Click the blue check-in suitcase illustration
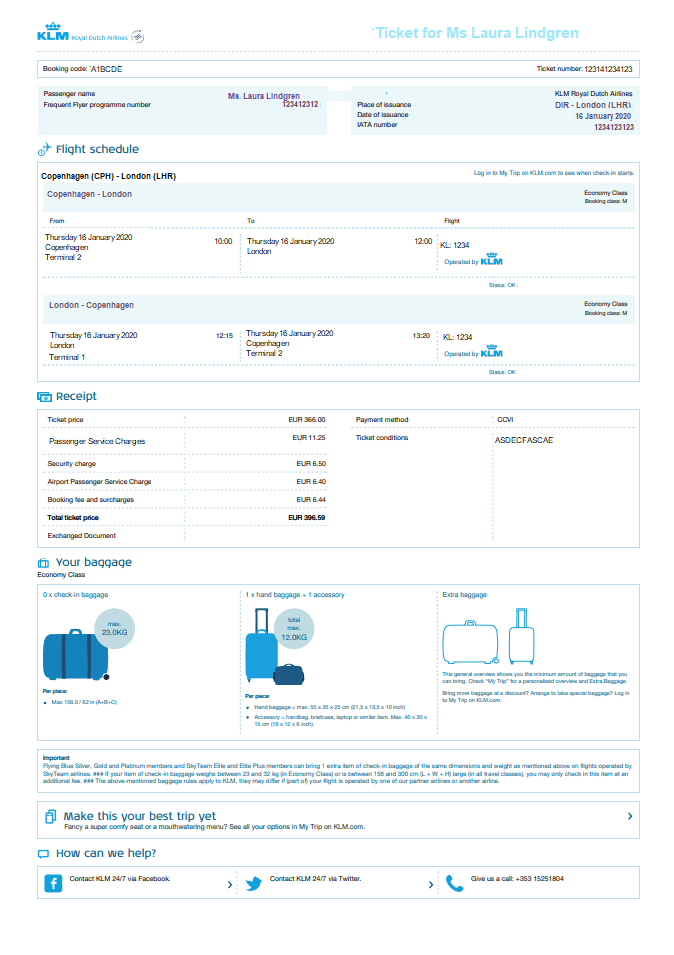674x955 pixels. 68,655
